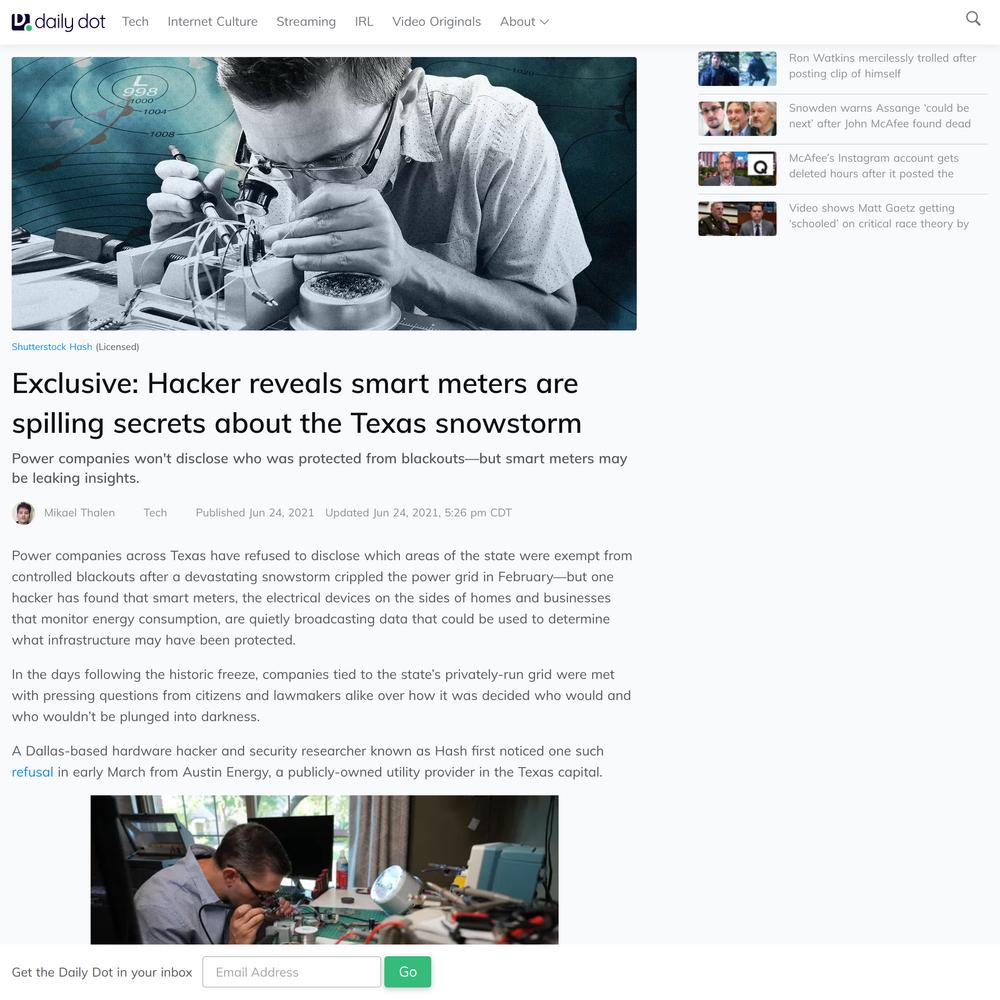The height and width of the screenshot is (1000, 1000).
Task: Open Ron Watkins trolled article thumbnail
Action: tap(737, 68)
